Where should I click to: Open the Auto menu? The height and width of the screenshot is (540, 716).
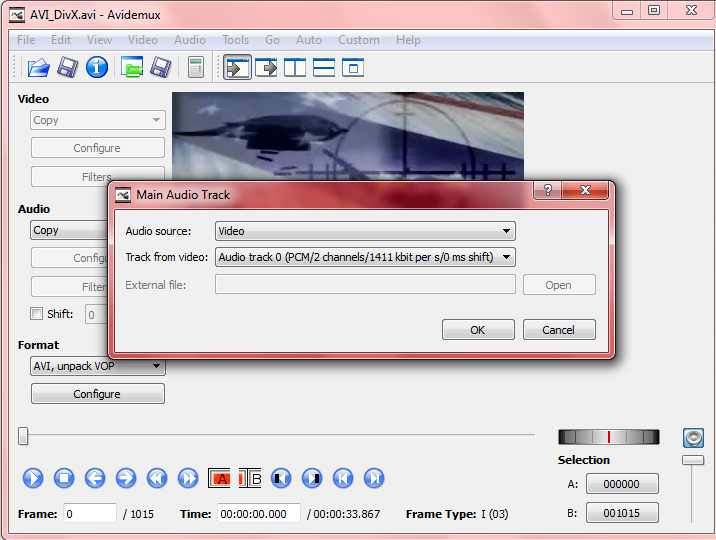click(x=309, y=40)
